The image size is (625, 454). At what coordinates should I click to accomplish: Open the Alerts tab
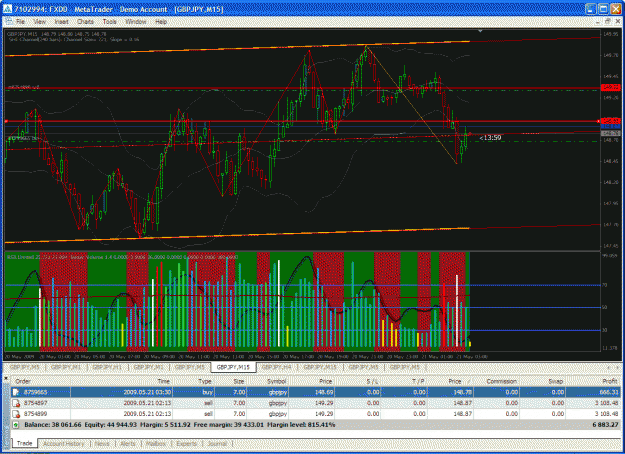(128, 444)
